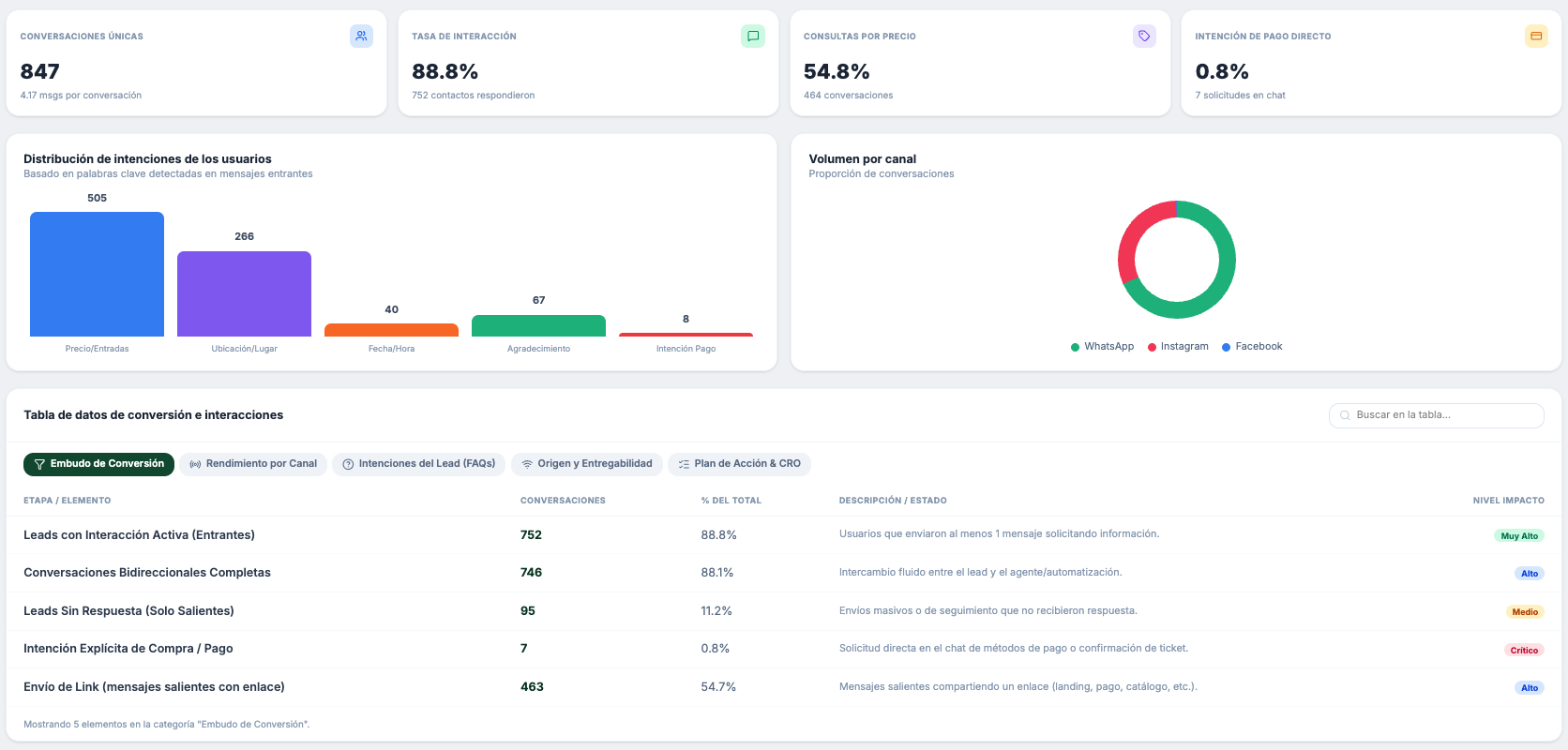Click the red Intención Pago bar

pos(686,335)
